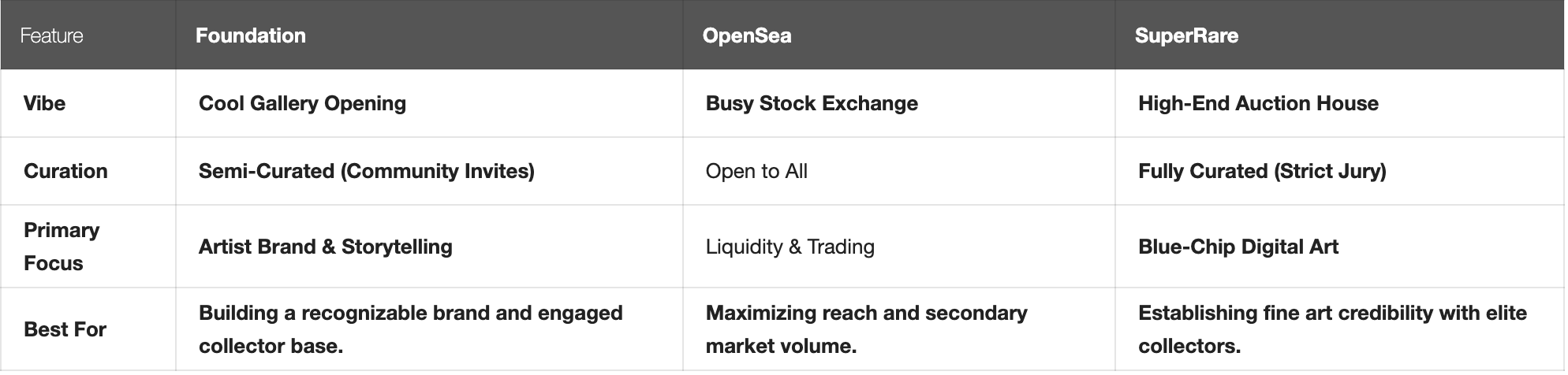Click the Blue-Chip Digital Art cell
The height and width of the screenshot is (375, 1568).
pos(1238,247)
